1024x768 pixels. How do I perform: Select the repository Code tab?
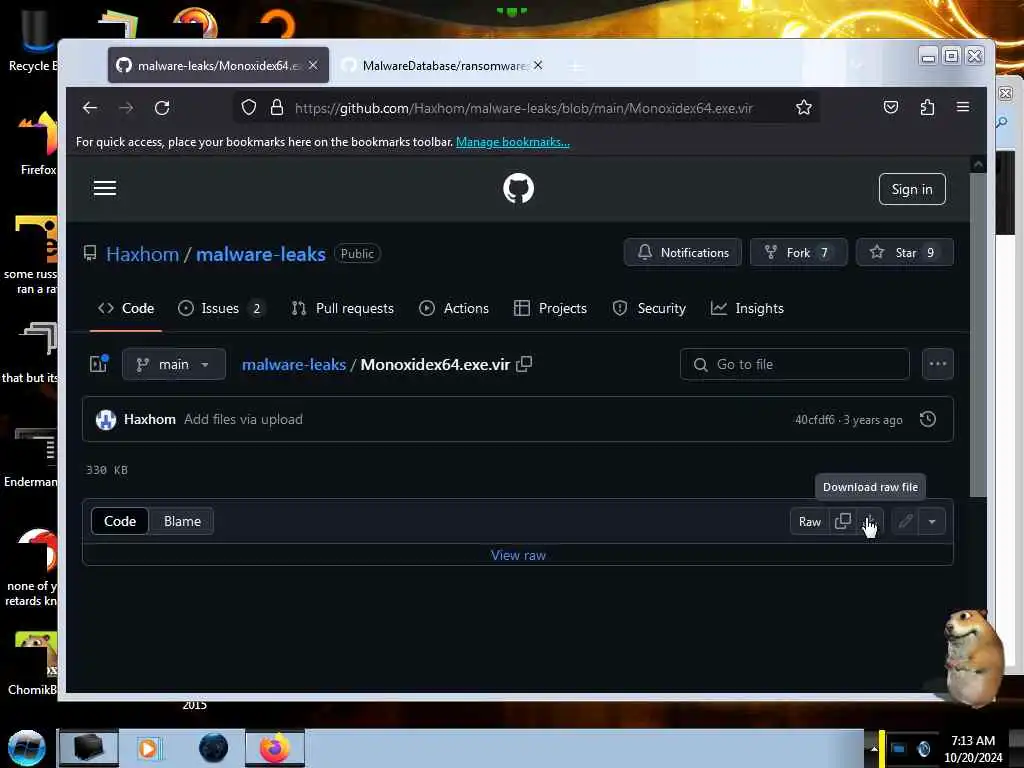pyautogui.click(x=126, y=308)
